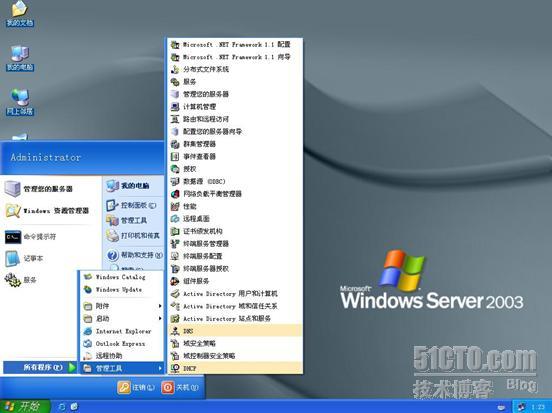Open 事件查看器 item
The height and width of the screenshot is (413, 552).
[x=234, y=156]
